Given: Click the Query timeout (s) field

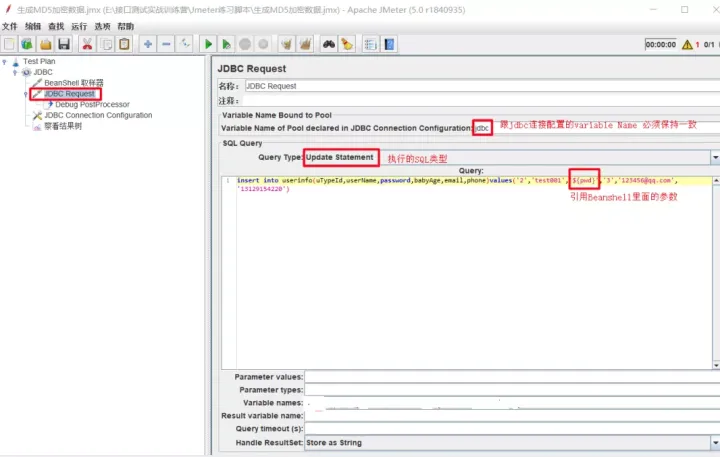Looking at the screenshot, I should (x=512, y=429).
